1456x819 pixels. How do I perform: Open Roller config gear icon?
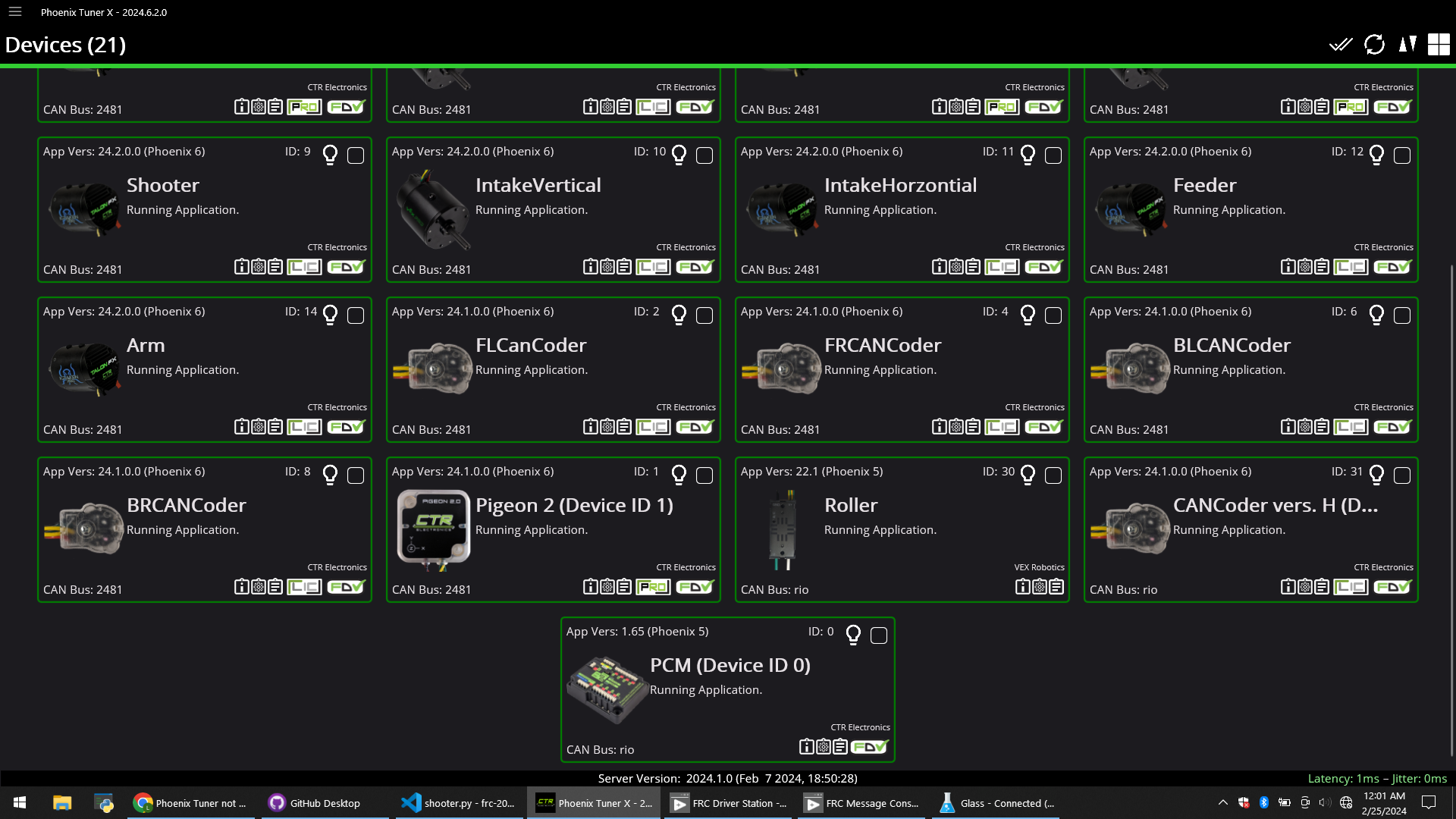click(x=1040, y=587)
